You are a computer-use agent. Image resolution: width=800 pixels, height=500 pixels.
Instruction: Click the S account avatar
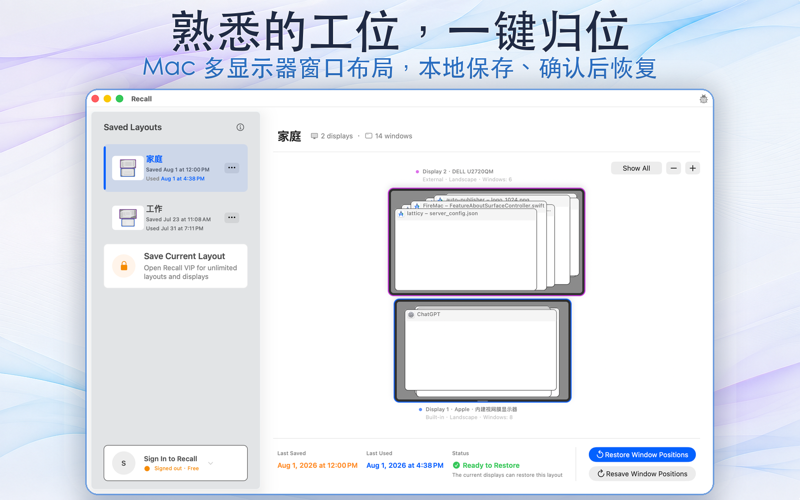tap(123, 463)
